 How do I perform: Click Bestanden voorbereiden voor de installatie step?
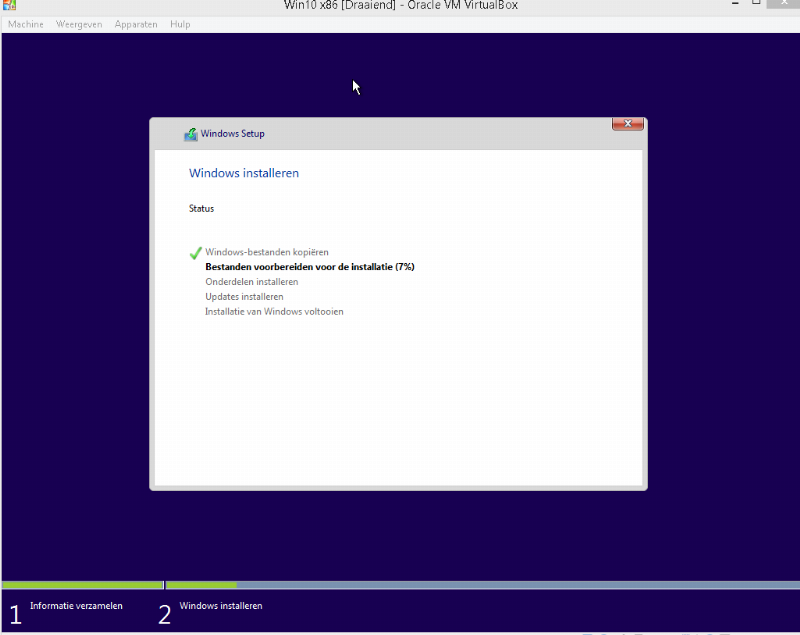coord(309,267)
